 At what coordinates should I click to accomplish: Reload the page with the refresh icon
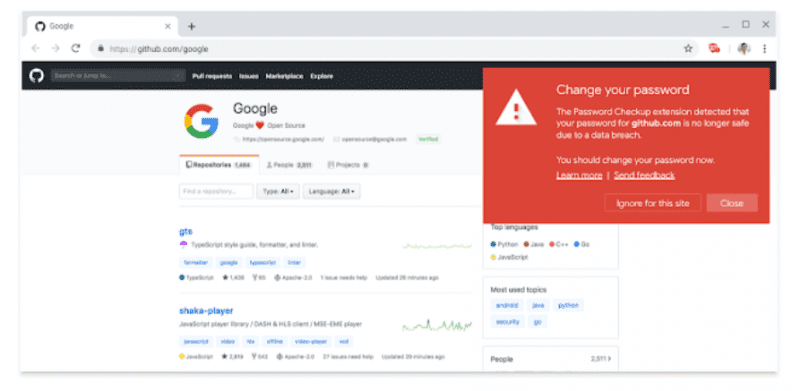click(76, 48)
